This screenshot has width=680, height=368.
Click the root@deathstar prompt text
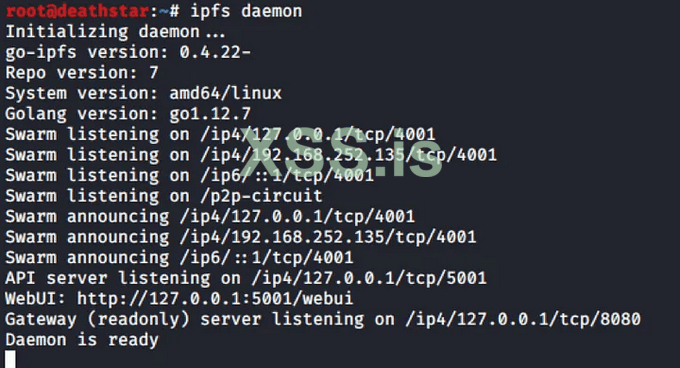pyautogui.click(x=77, y=11)
